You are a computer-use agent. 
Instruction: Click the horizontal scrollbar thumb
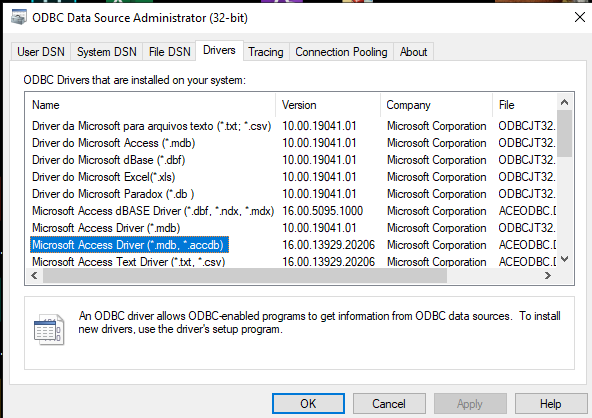pyautogui.click(x=245, y=276)
